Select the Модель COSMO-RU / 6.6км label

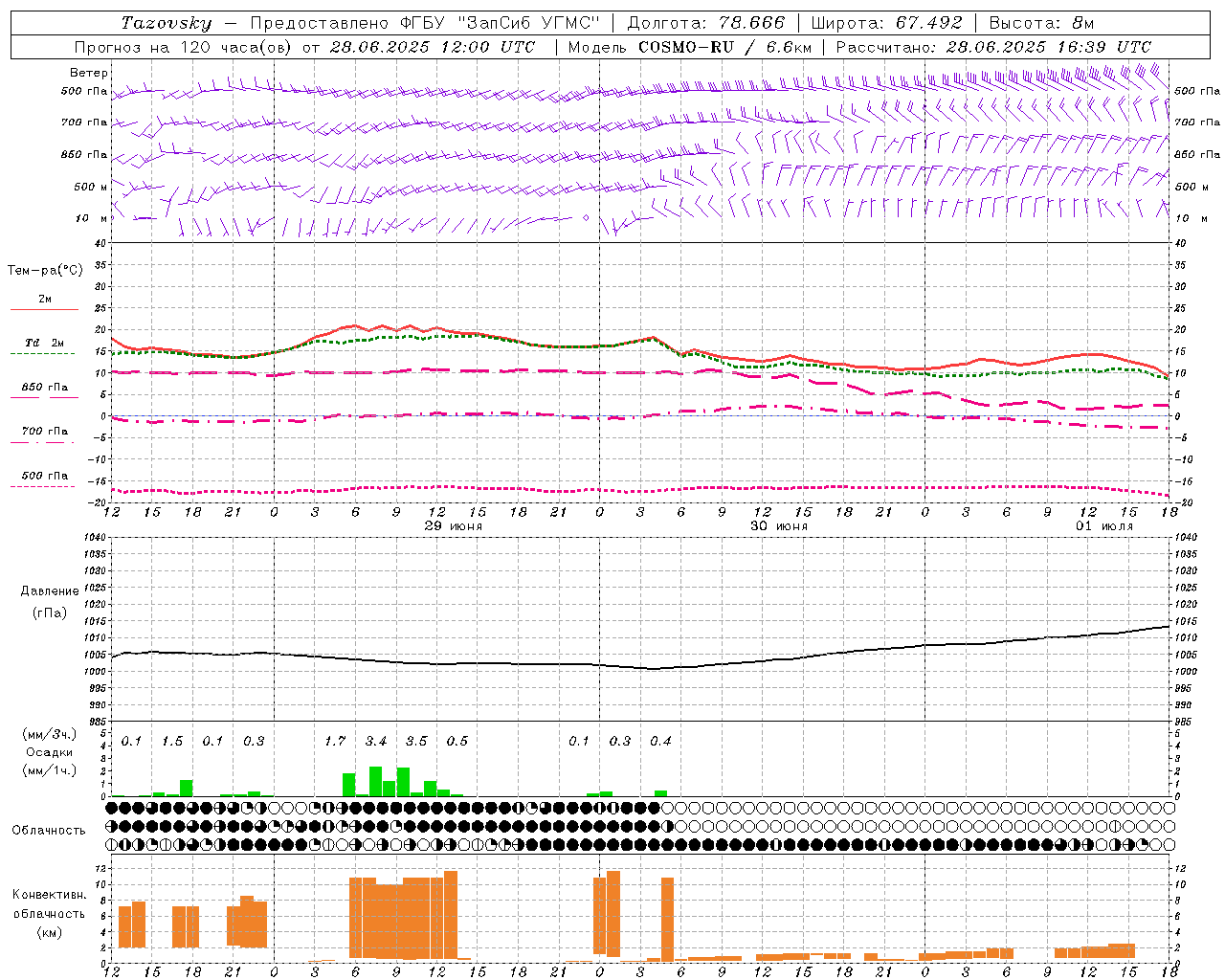tap(690, 47)
